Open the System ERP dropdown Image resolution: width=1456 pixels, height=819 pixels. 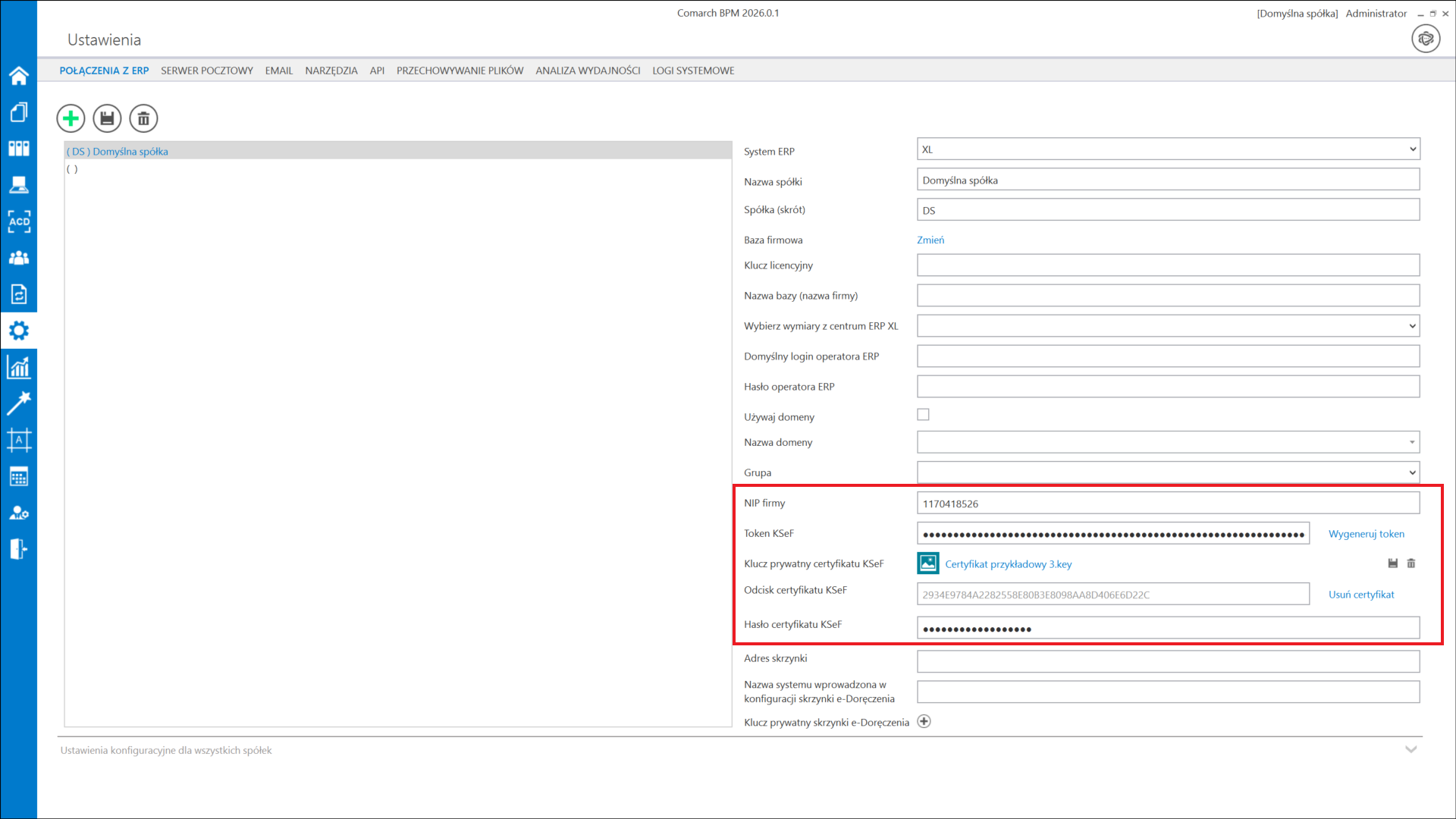pos(1168,149)
